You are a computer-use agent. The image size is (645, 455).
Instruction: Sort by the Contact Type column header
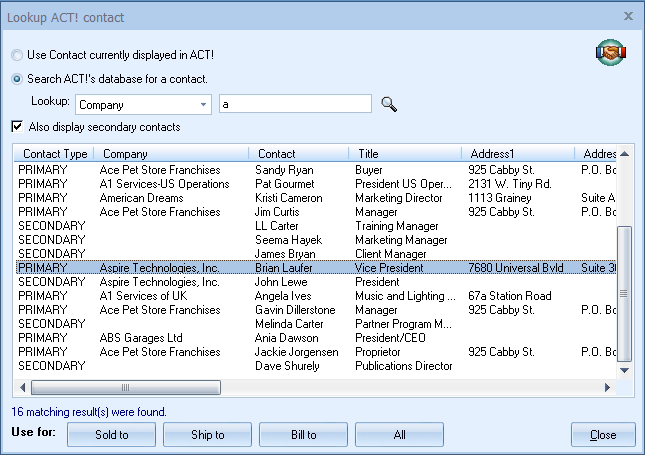55,154
